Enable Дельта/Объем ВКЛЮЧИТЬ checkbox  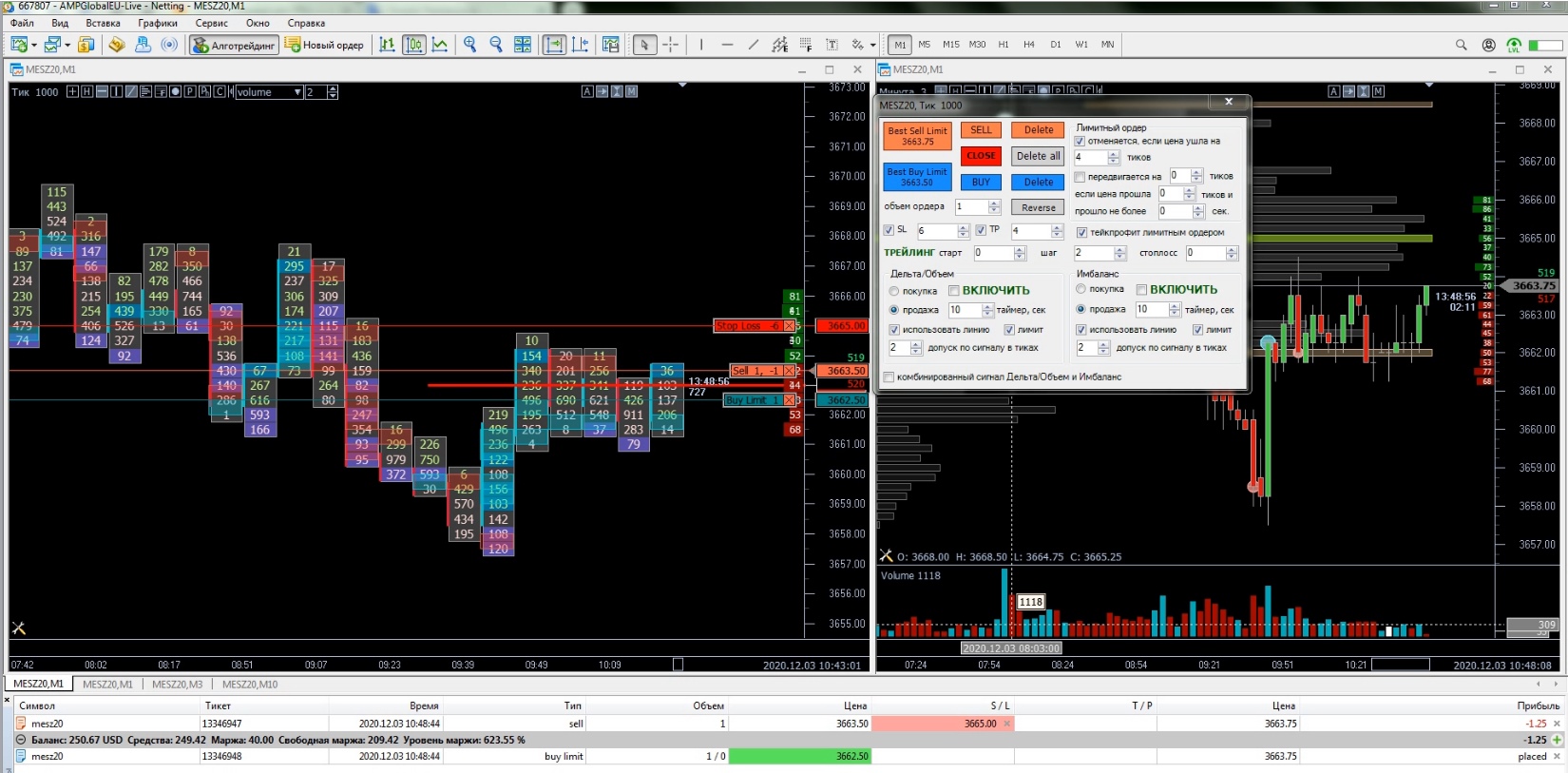coord(953,291)
